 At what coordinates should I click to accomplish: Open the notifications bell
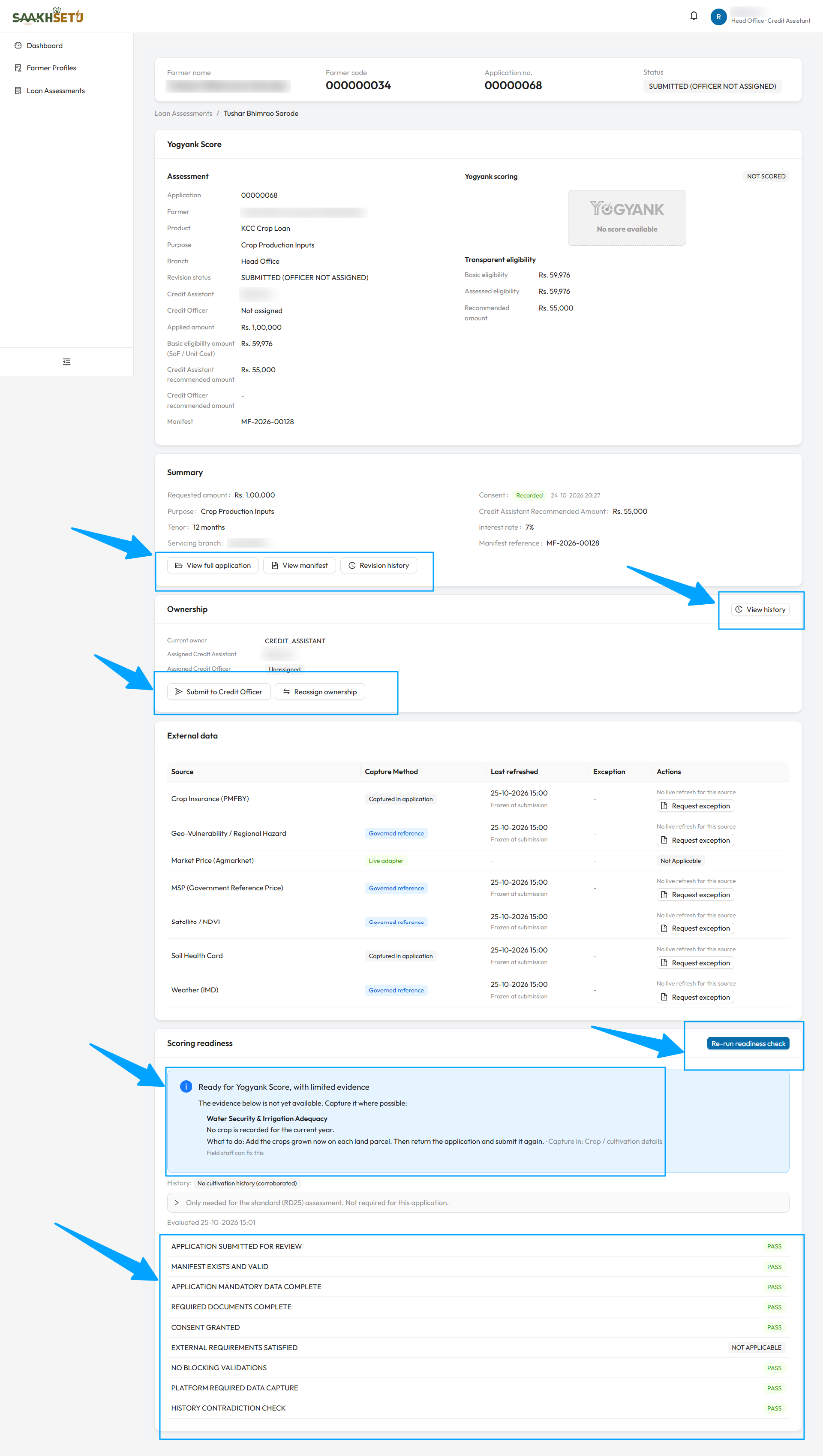tap(694, 16)
